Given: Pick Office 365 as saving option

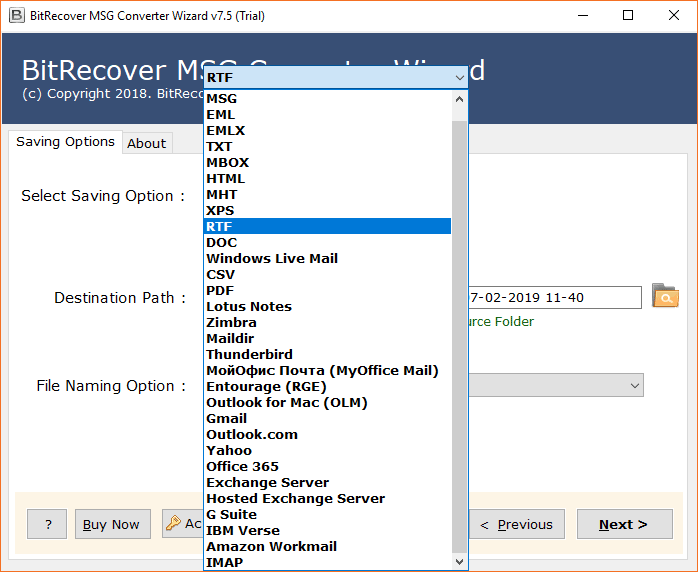Looking at the screenshot, I should 327,467.
